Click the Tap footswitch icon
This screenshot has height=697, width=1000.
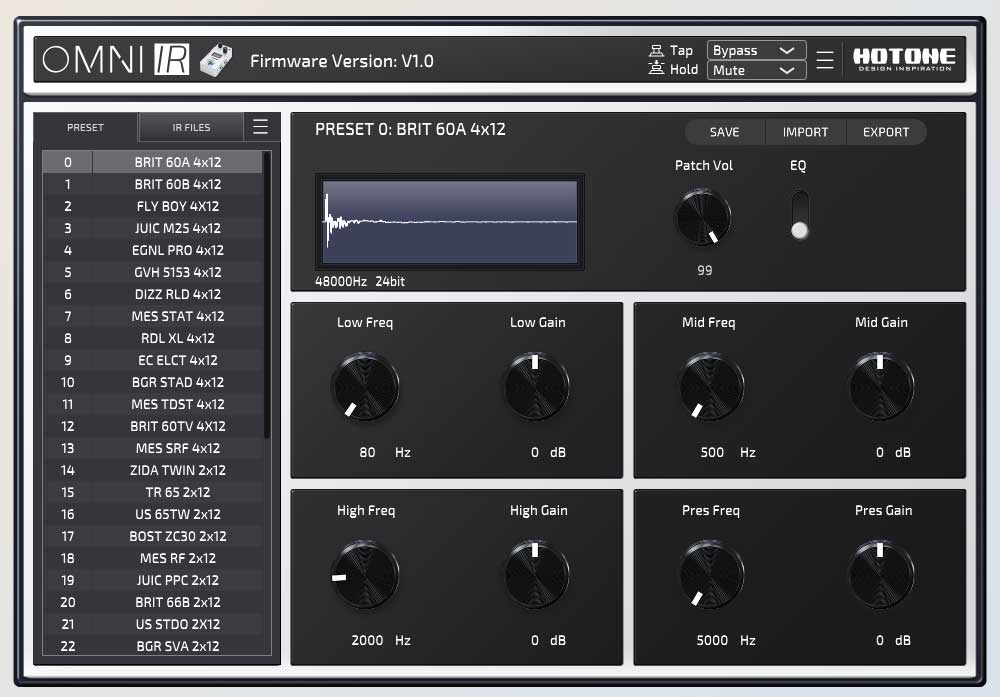[x=657, y=50]
